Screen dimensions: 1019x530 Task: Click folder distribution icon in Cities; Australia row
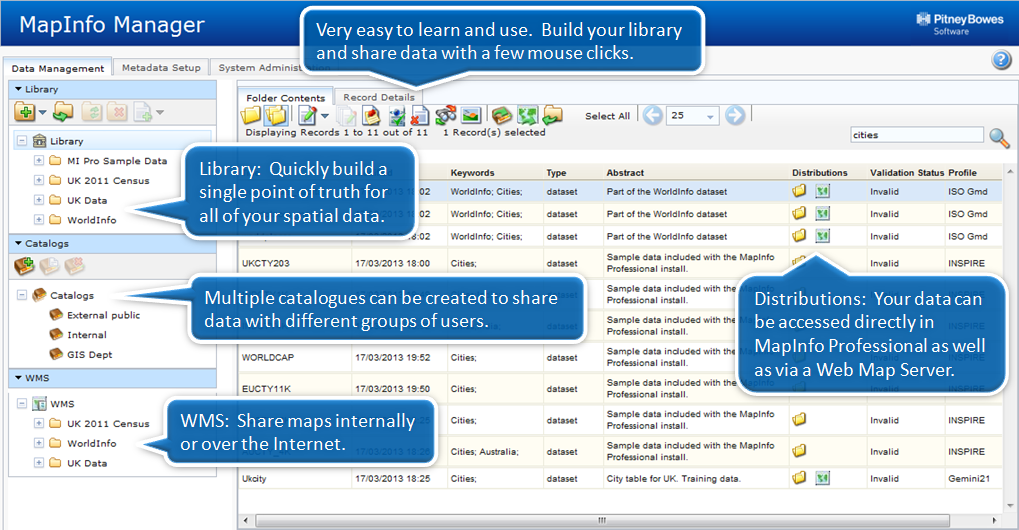799,450
